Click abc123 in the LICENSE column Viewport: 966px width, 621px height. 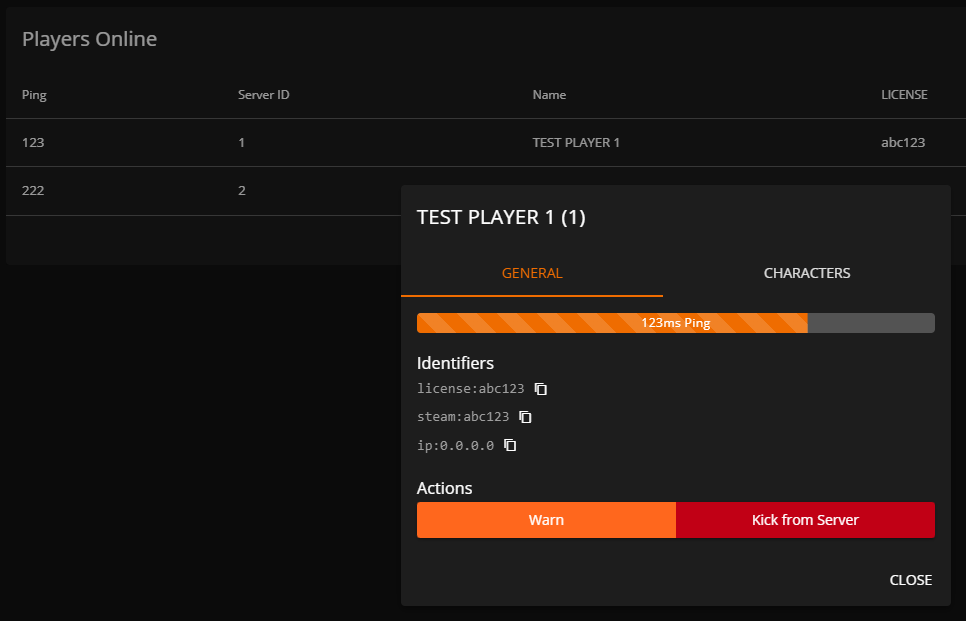(x=902, y=143)
